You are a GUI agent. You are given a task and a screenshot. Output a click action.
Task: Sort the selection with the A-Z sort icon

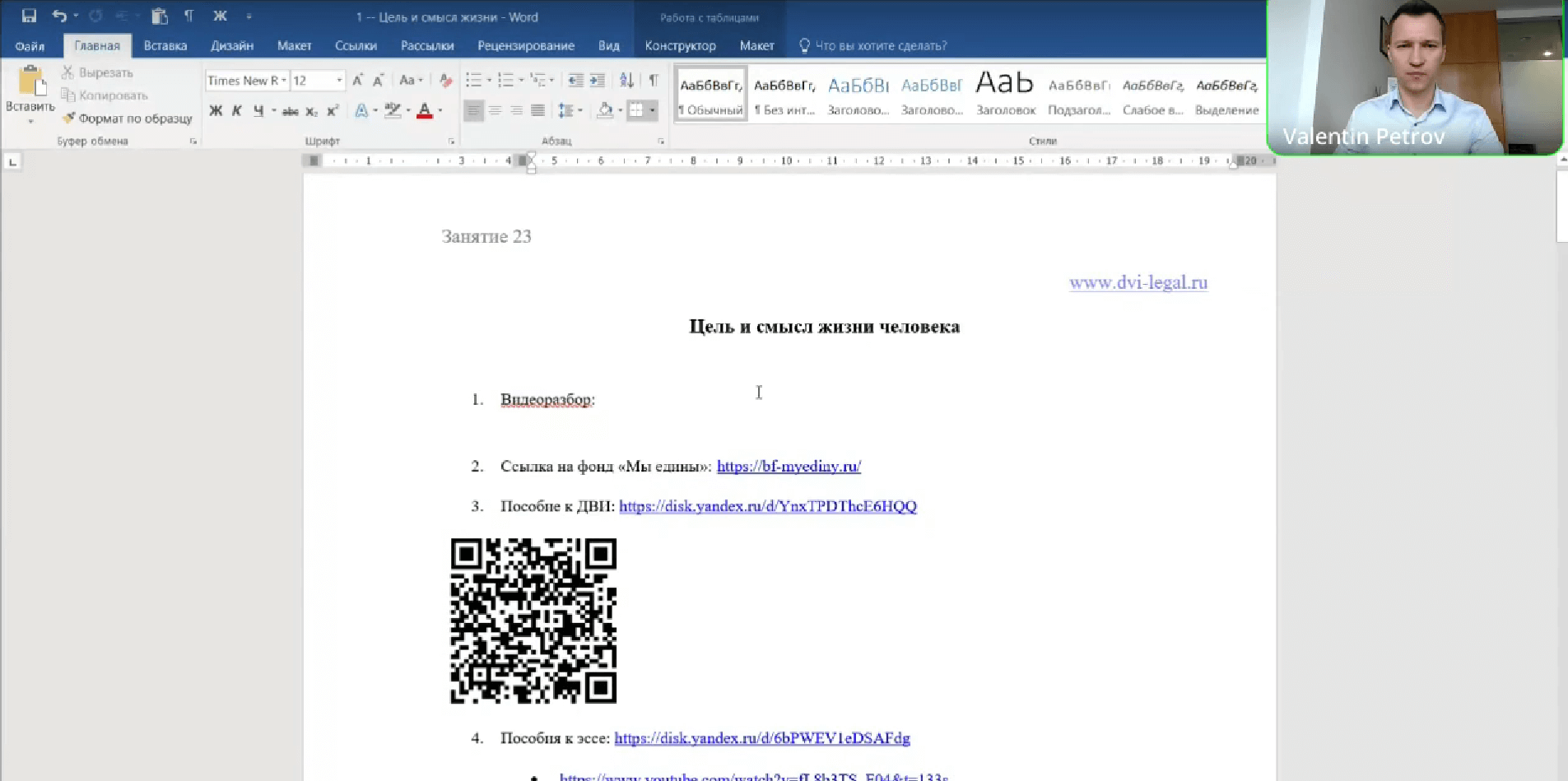point(627,81)
